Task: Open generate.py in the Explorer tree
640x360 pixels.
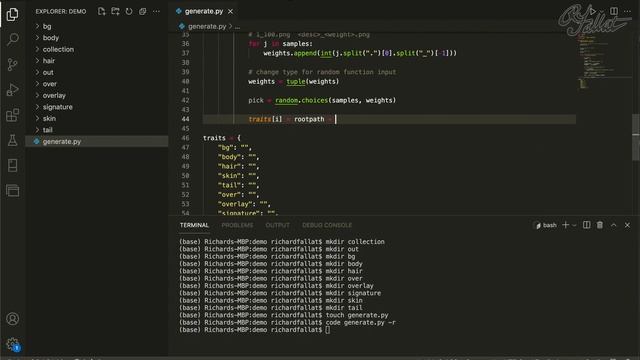Action: (97, 141)
